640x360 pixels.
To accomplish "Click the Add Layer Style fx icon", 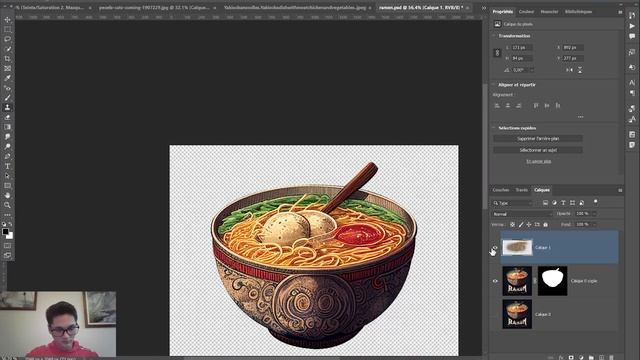I will (561, 357).
